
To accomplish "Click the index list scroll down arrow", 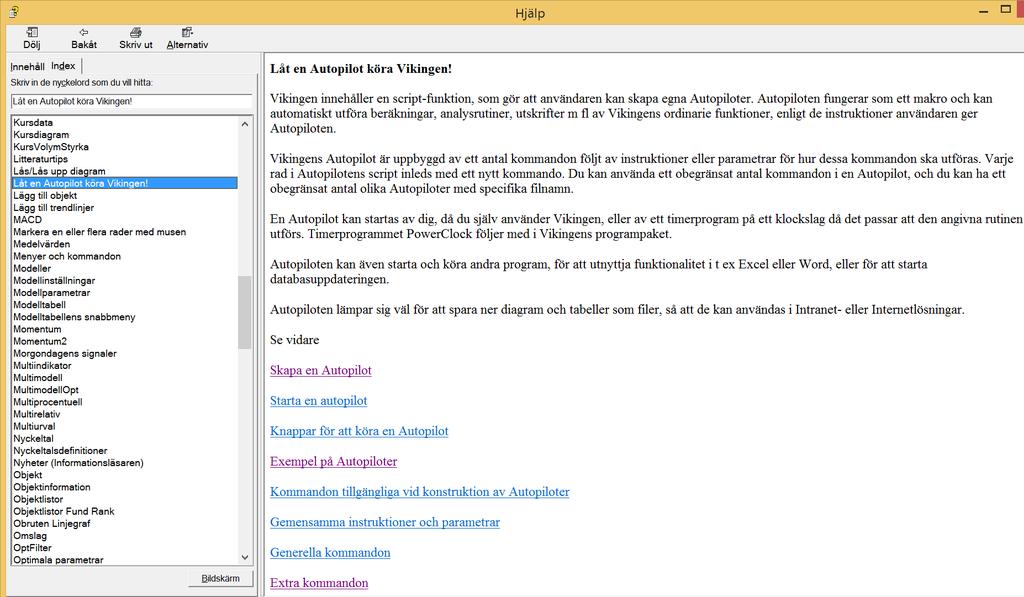I will pos(245,557).
